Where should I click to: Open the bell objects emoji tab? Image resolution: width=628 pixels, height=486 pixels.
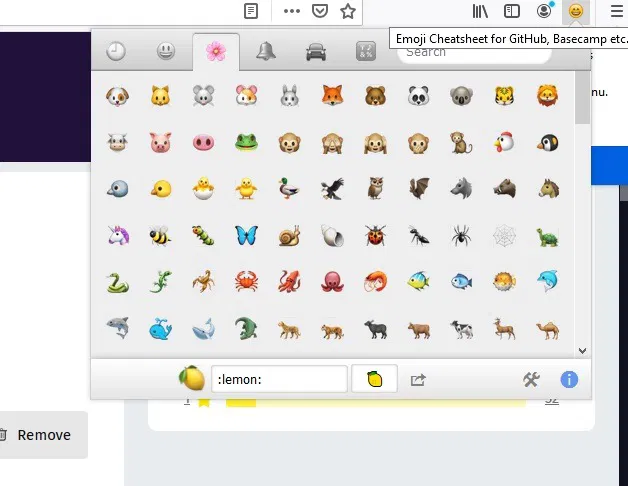tap(266, 52)
